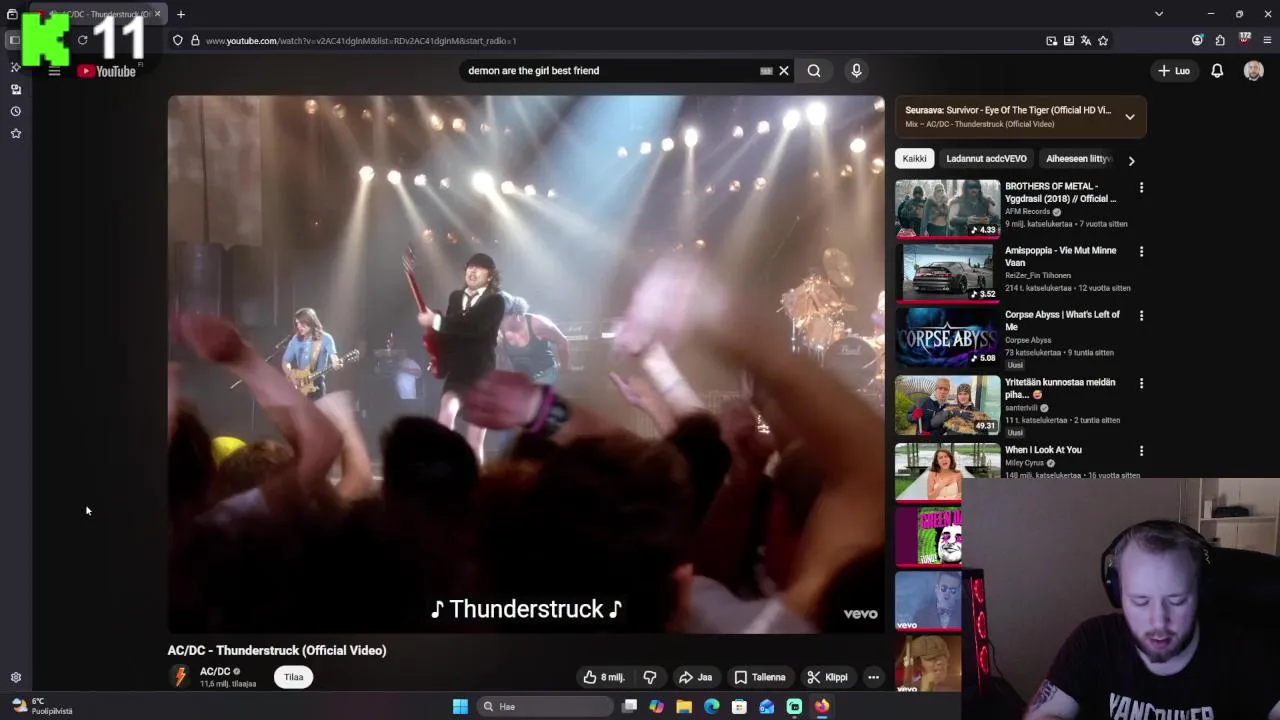
Task: Click the taskbar Hae search box
Action: 545,706
